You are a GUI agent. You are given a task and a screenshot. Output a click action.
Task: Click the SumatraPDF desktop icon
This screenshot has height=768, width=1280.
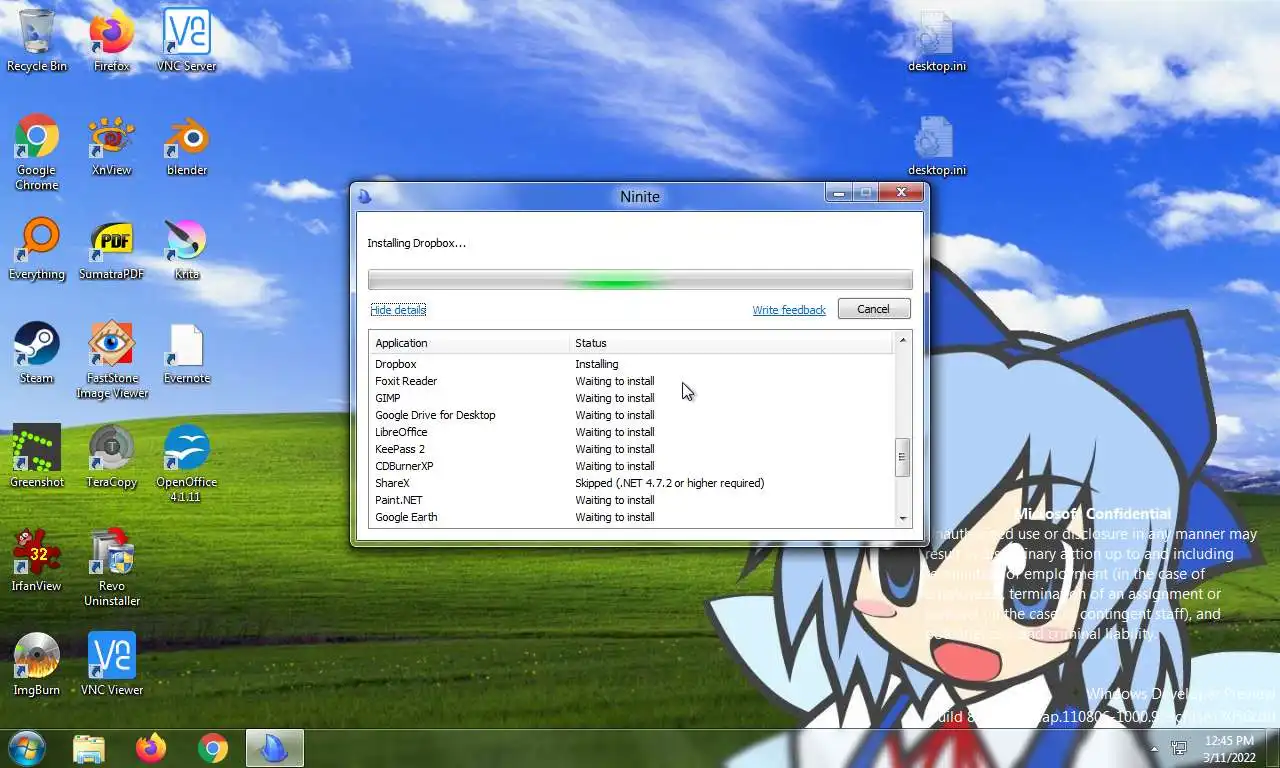(x=112, y=249)
